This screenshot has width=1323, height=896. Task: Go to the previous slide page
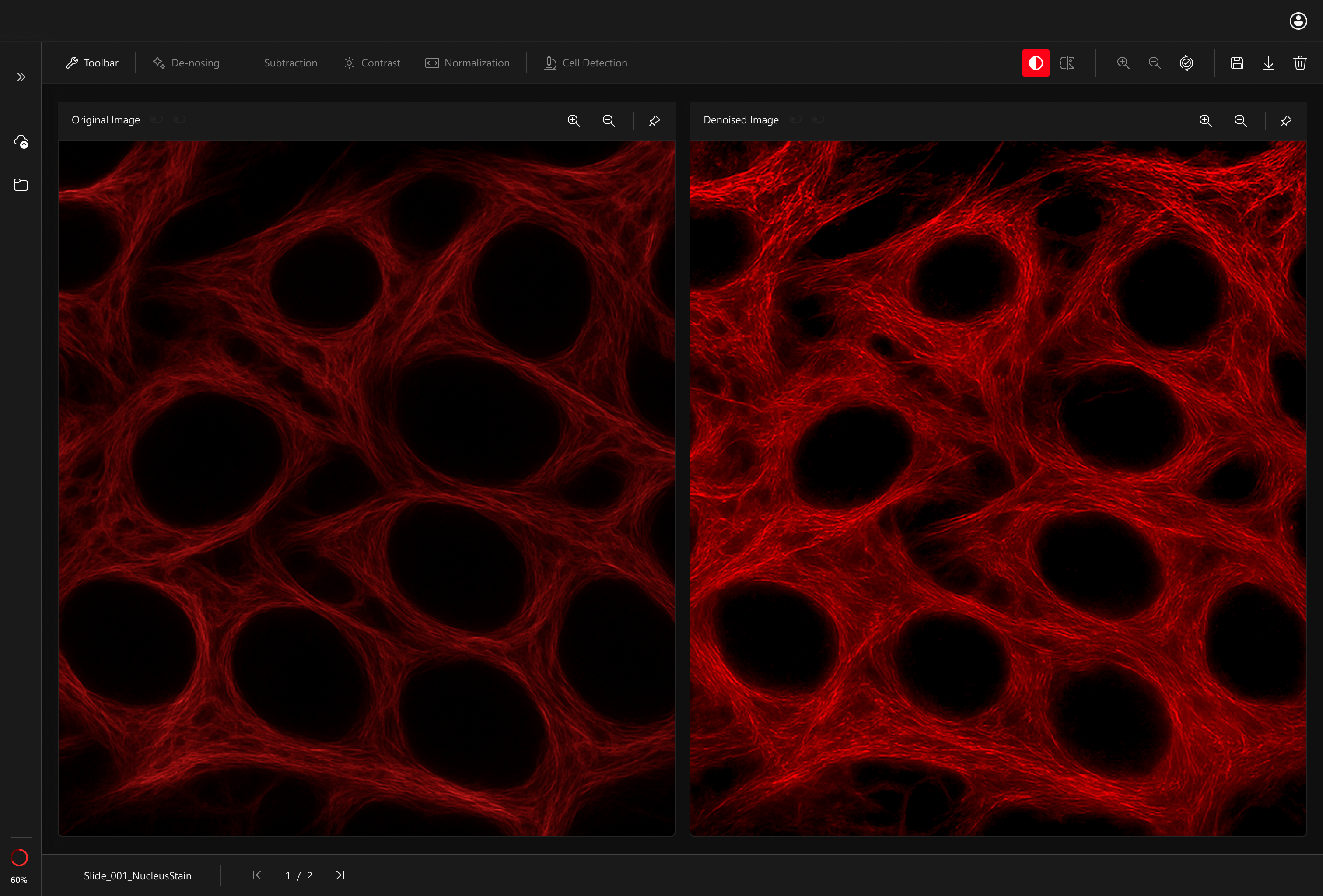click(257, 875)
